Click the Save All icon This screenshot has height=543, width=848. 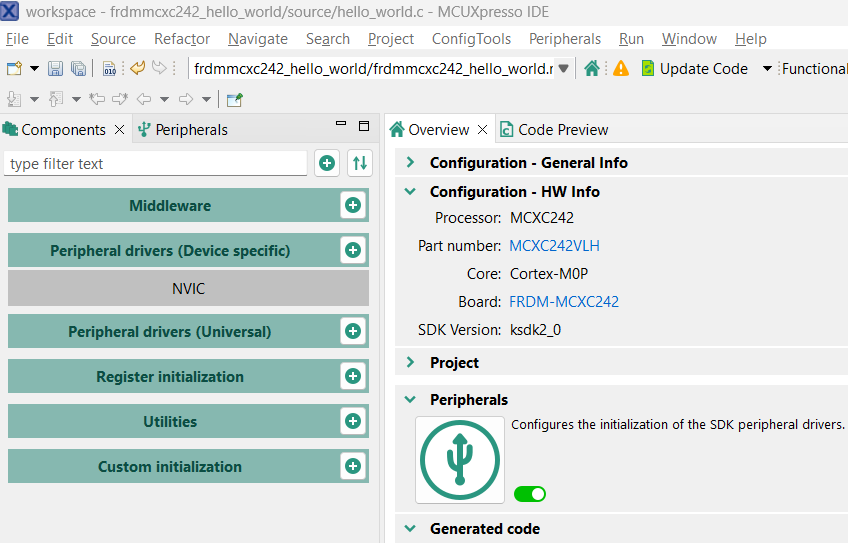click(77, 69)
